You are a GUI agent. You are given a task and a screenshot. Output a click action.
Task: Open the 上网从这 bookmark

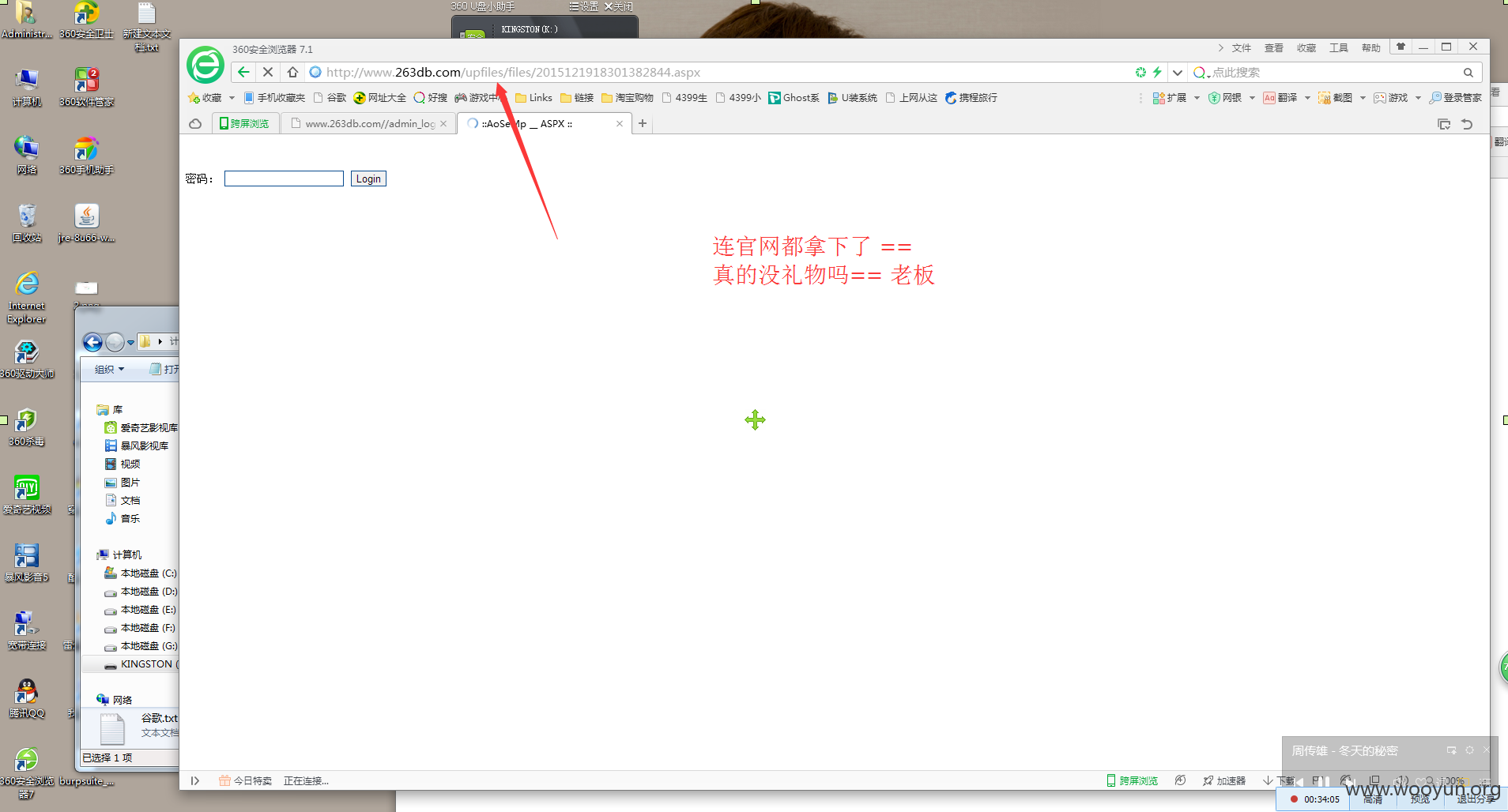click(x=911, y=98)
